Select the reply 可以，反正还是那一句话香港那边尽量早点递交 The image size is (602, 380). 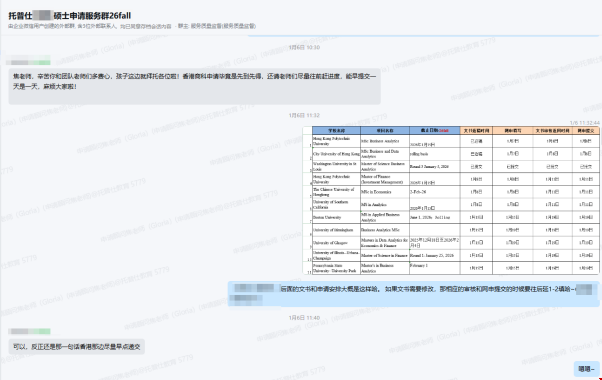point(76,347)
